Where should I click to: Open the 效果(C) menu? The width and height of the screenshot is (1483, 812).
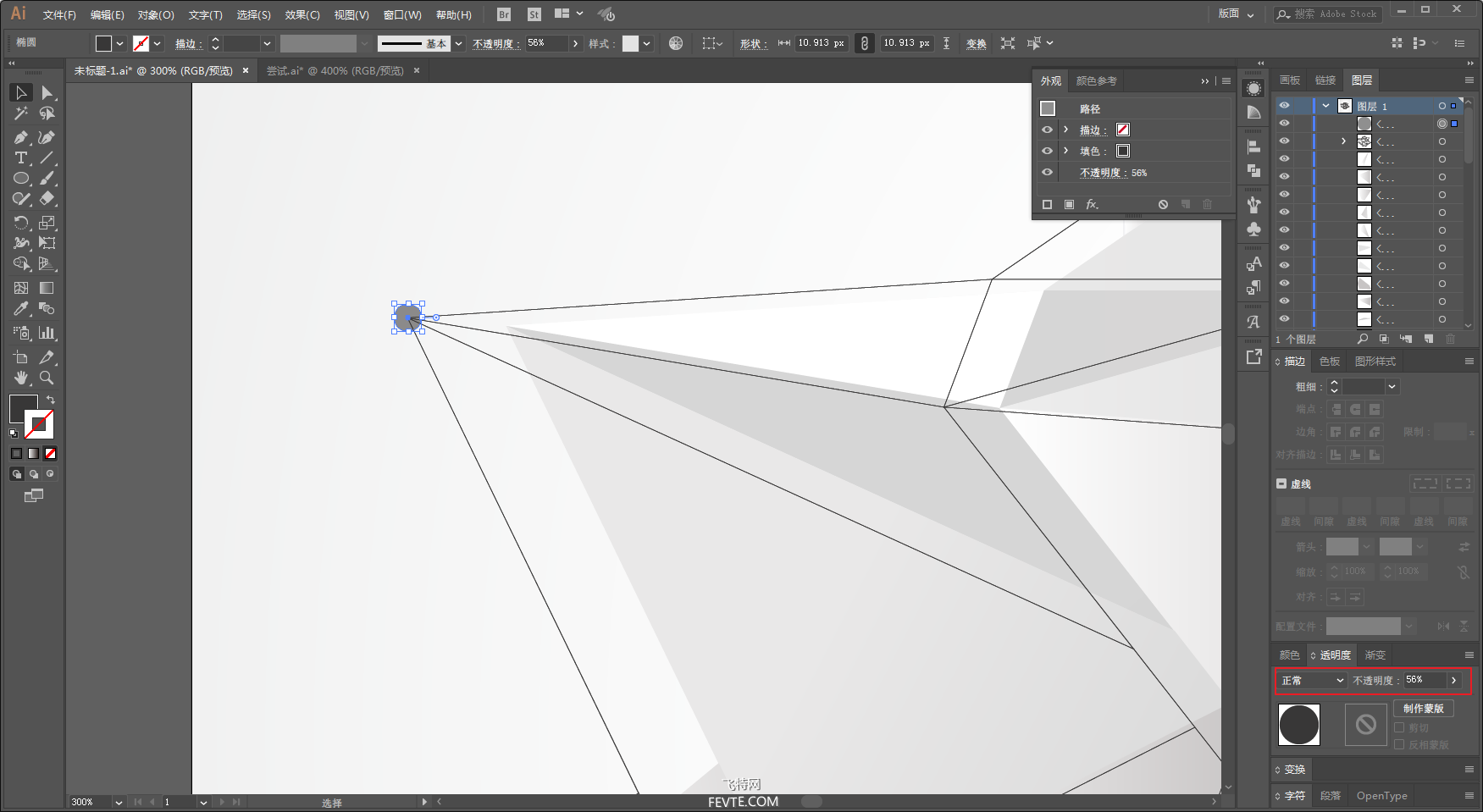(x=302, y=14)
